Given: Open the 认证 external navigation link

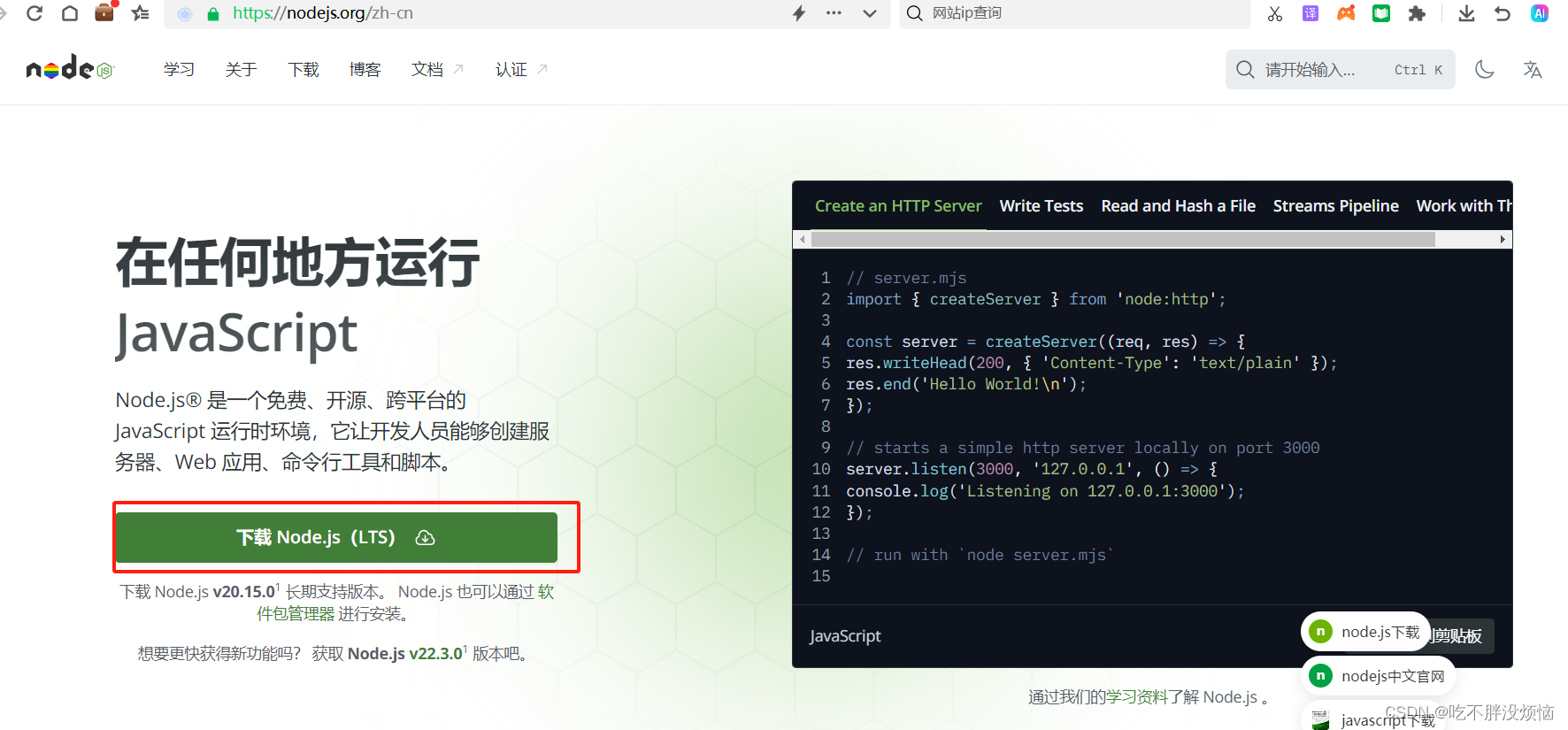Looking at the screenshot, I should pyautogui.click(x=521, y=69).
